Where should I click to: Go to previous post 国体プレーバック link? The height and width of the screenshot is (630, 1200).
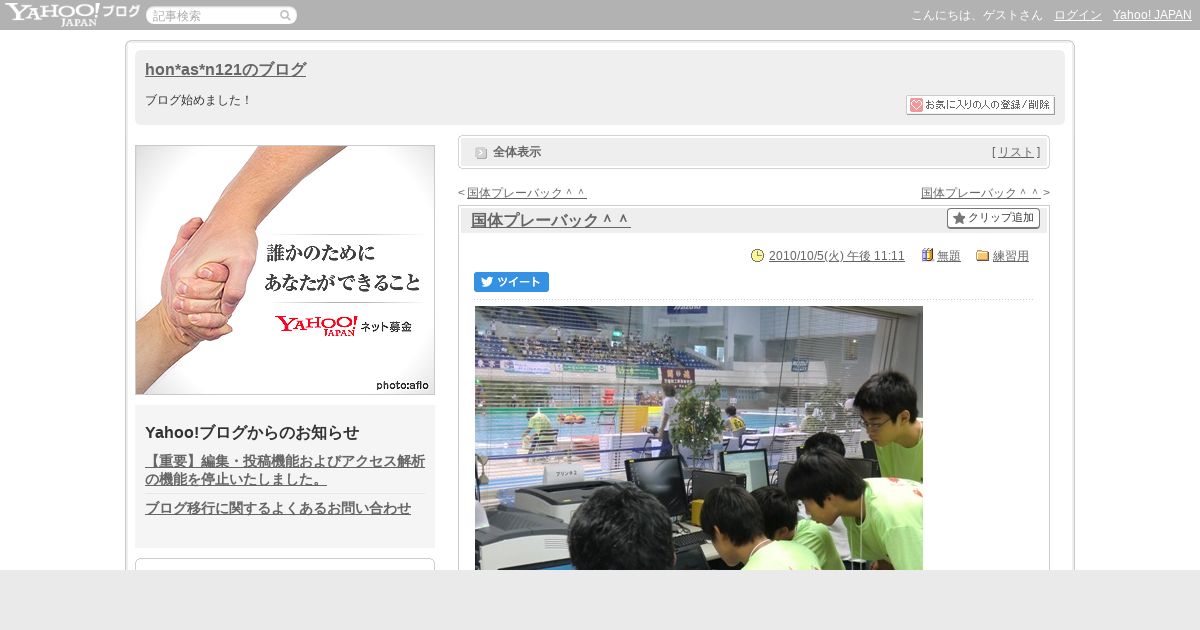pos(526,193)
